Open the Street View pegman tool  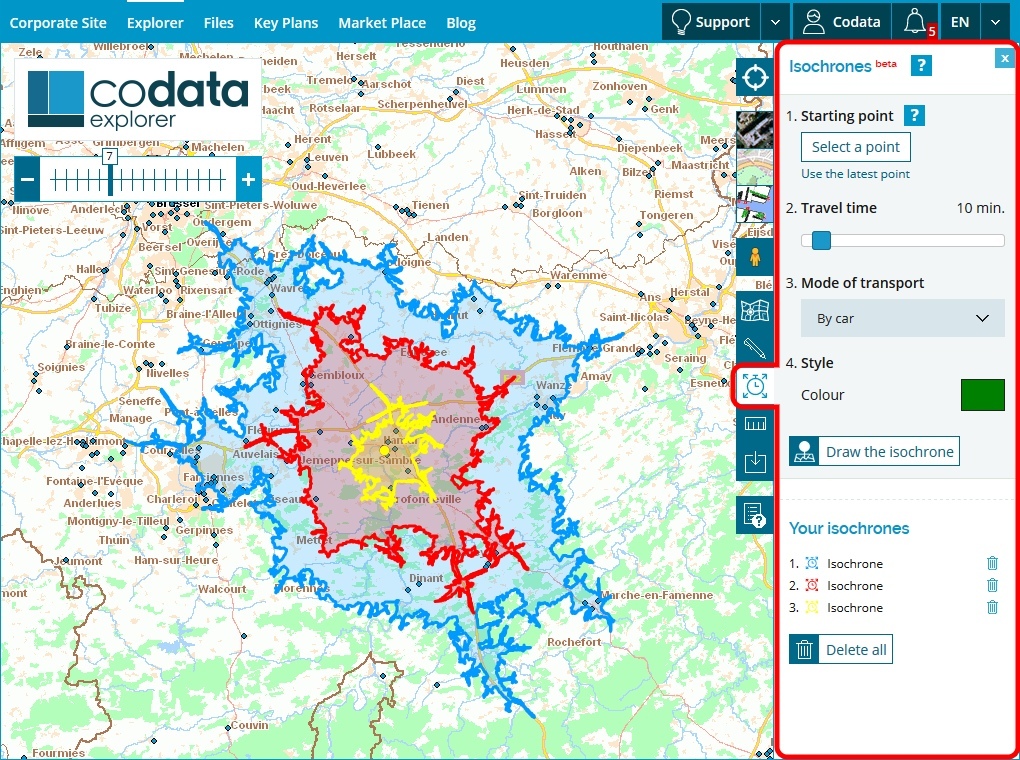(755, 257)
